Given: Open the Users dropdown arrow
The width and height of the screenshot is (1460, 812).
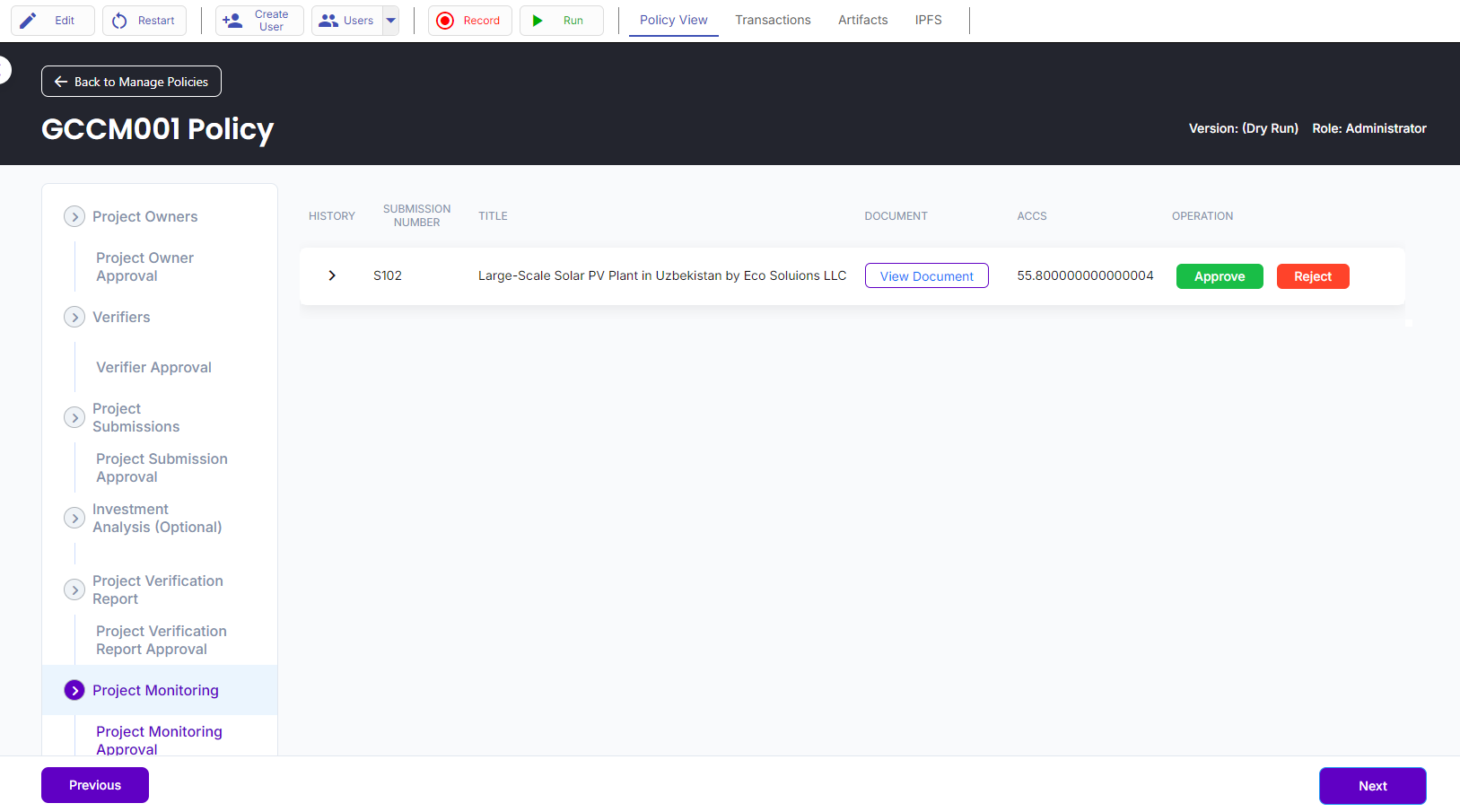Looking at the screenshot, I should 391,21.
